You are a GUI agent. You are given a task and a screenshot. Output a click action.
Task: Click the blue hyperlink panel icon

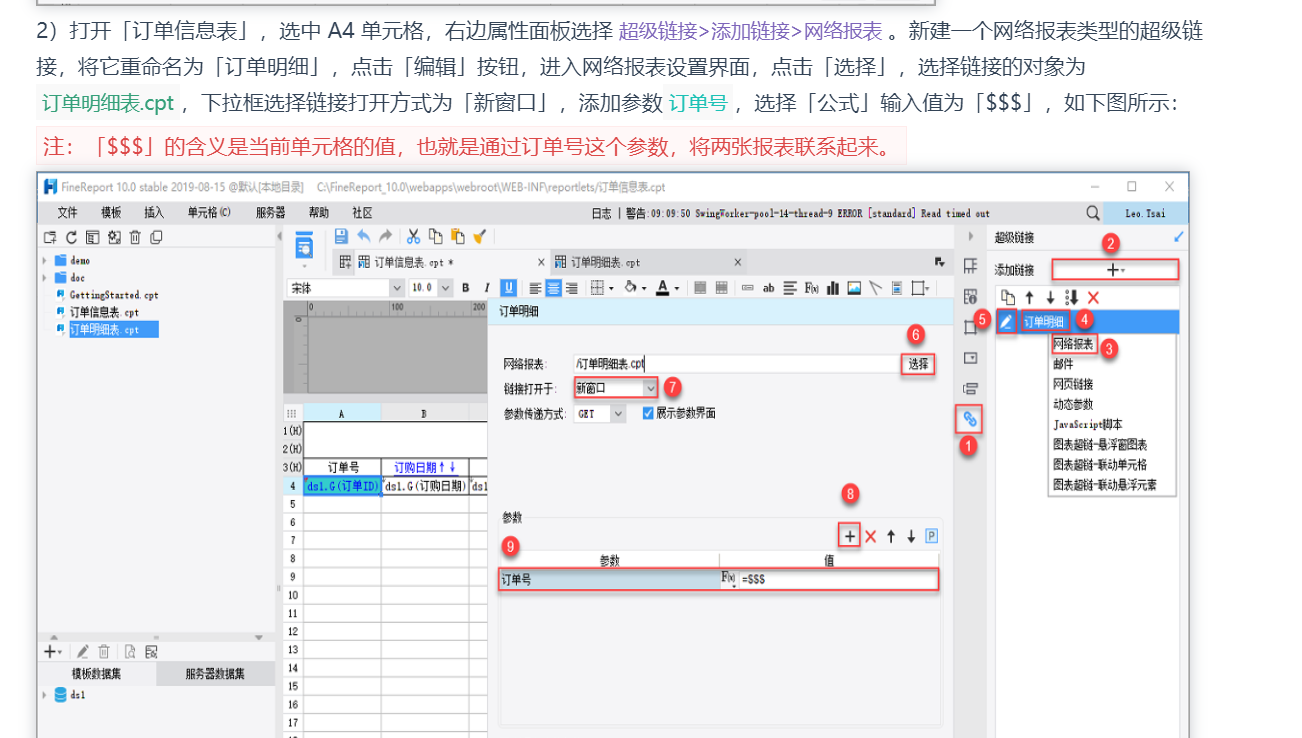(x=969, y=419)
